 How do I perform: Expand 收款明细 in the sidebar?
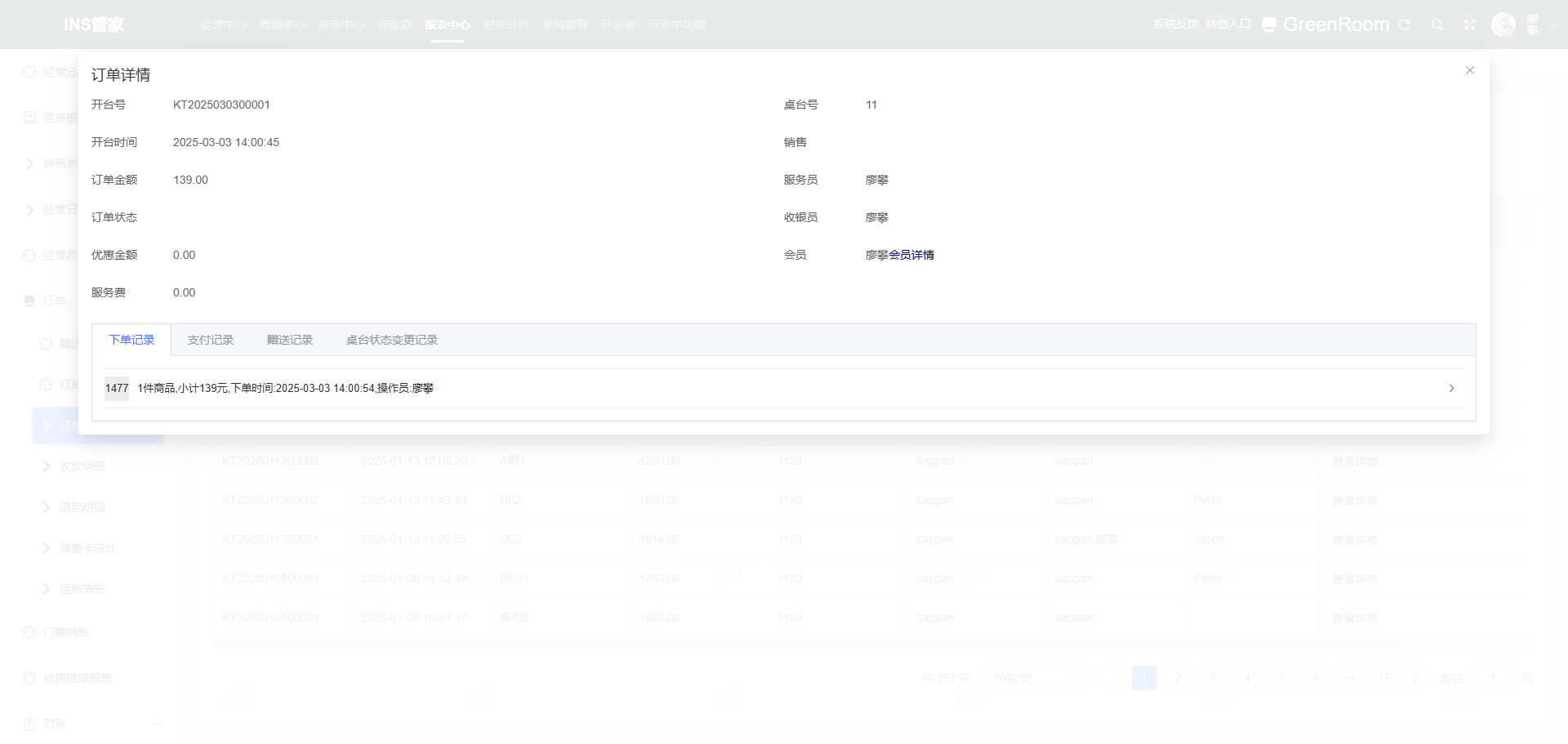[82, 466]
